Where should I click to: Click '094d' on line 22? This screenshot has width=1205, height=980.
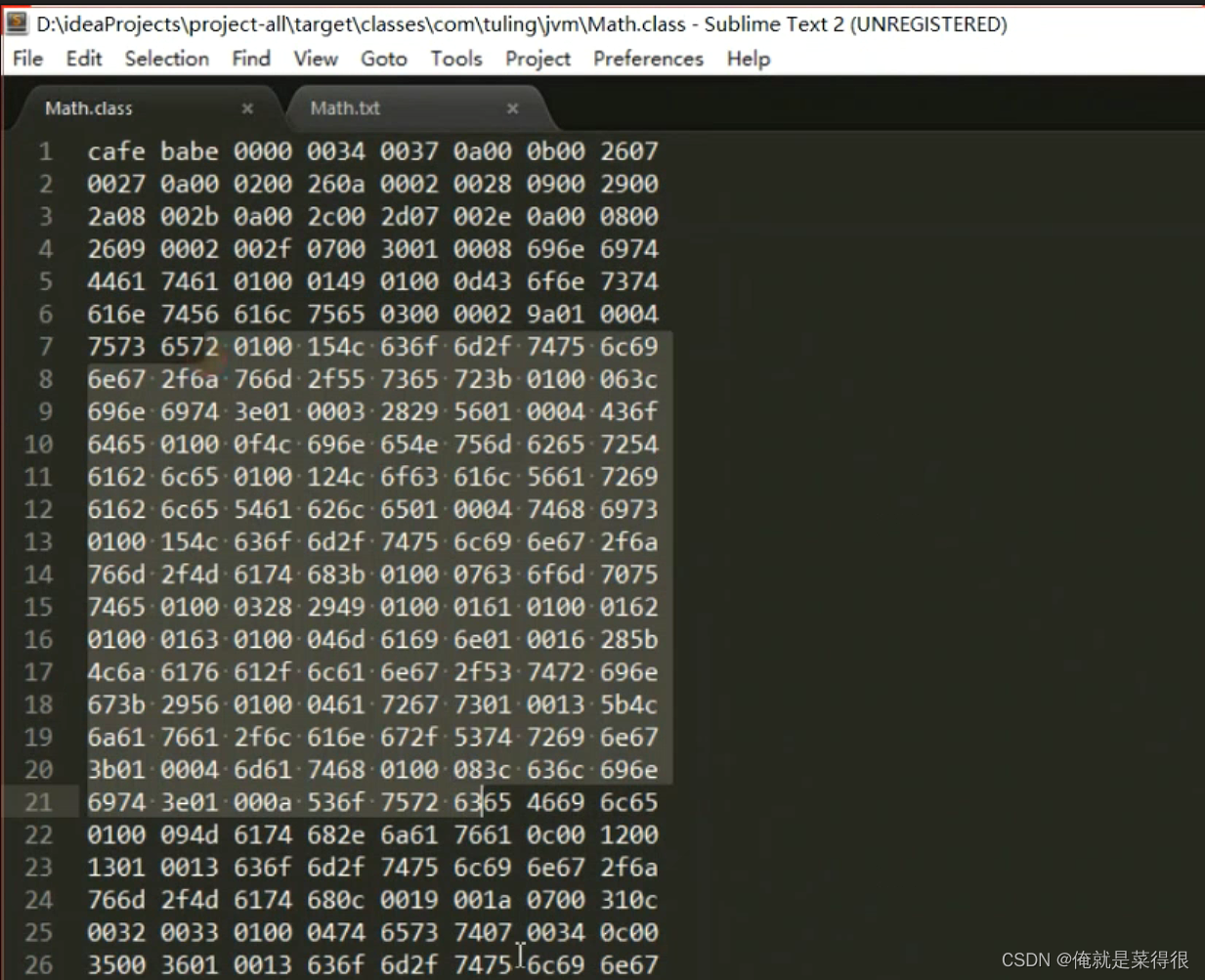tap(190, 834)
